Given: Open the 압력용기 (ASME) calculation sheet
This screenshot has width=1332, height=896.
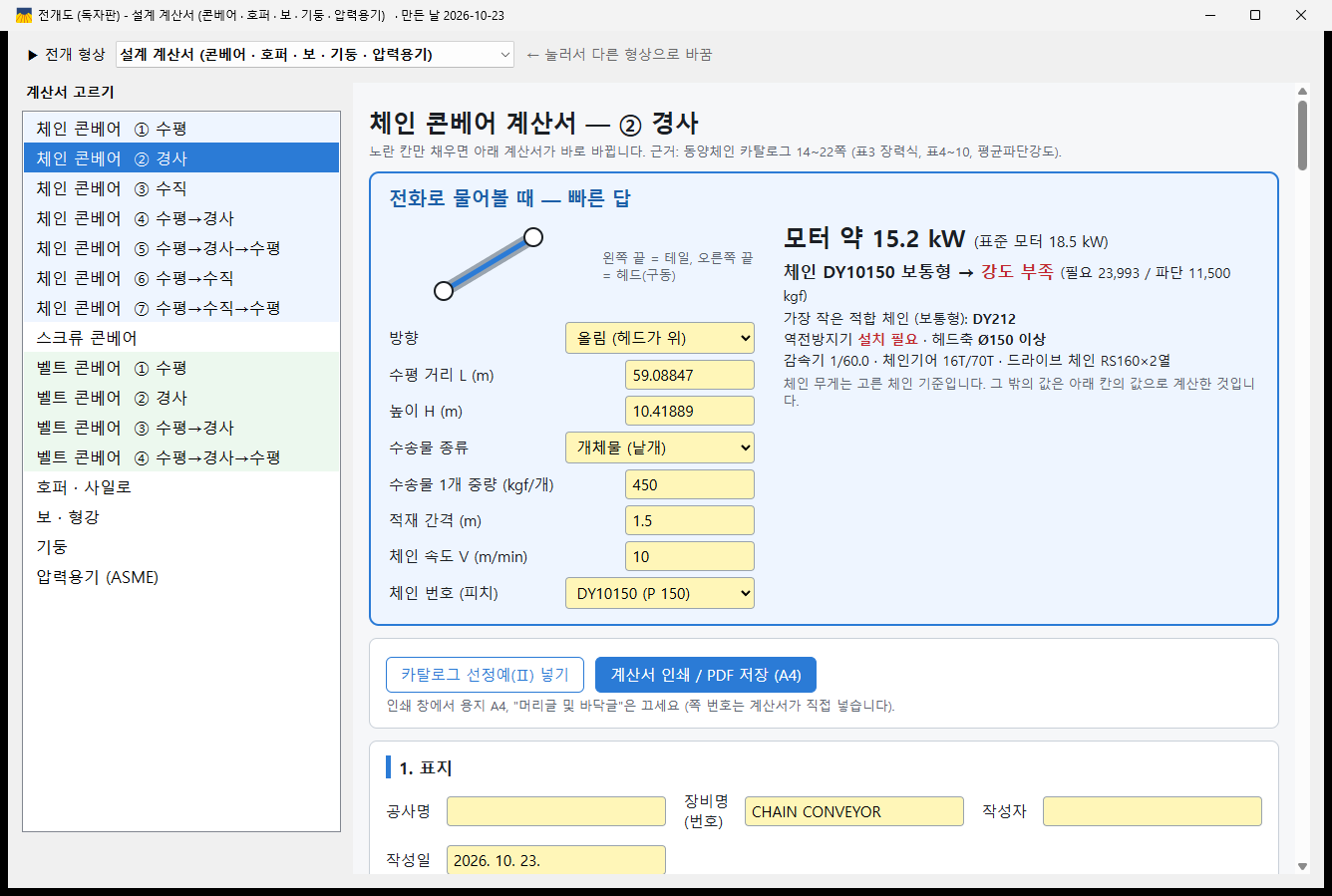Looking at the screenshot, I should [181, 577].
